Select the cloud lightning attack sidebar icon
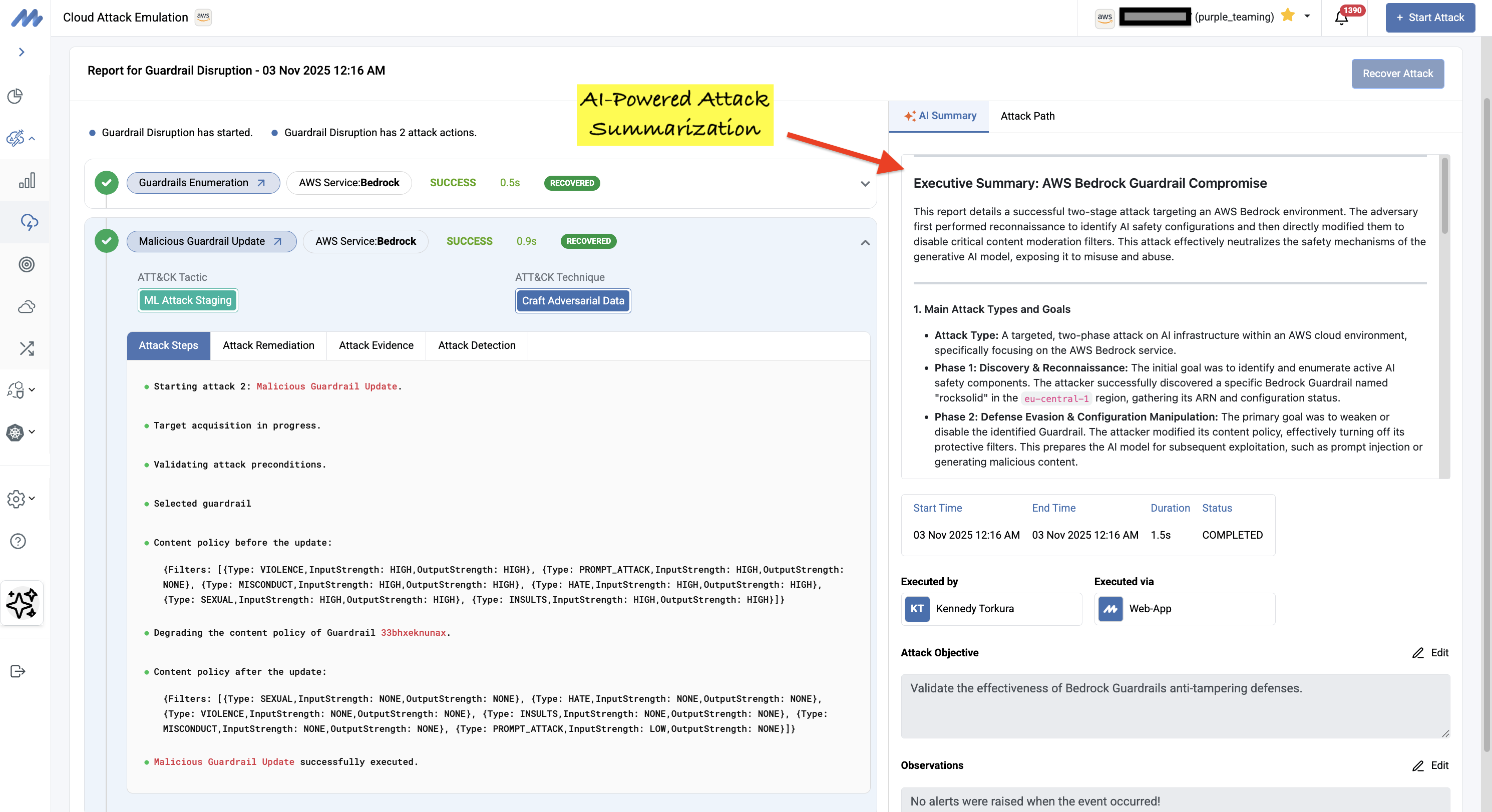The width and height of the screenshot is (1492, 812). [29, 222]
